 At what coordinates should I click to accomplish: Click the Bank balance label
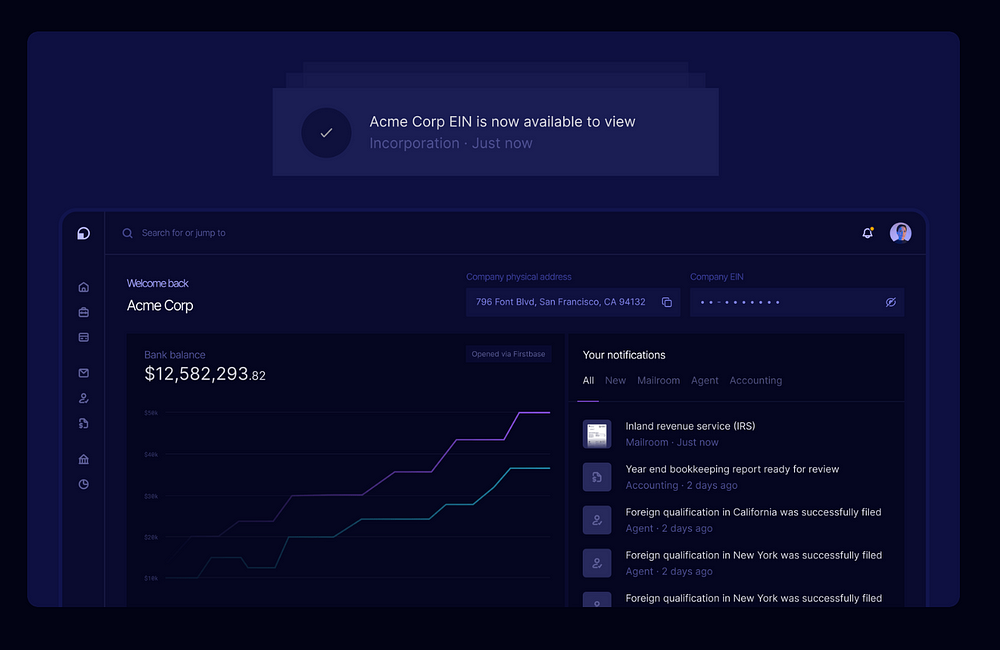(x=175, y=355)
